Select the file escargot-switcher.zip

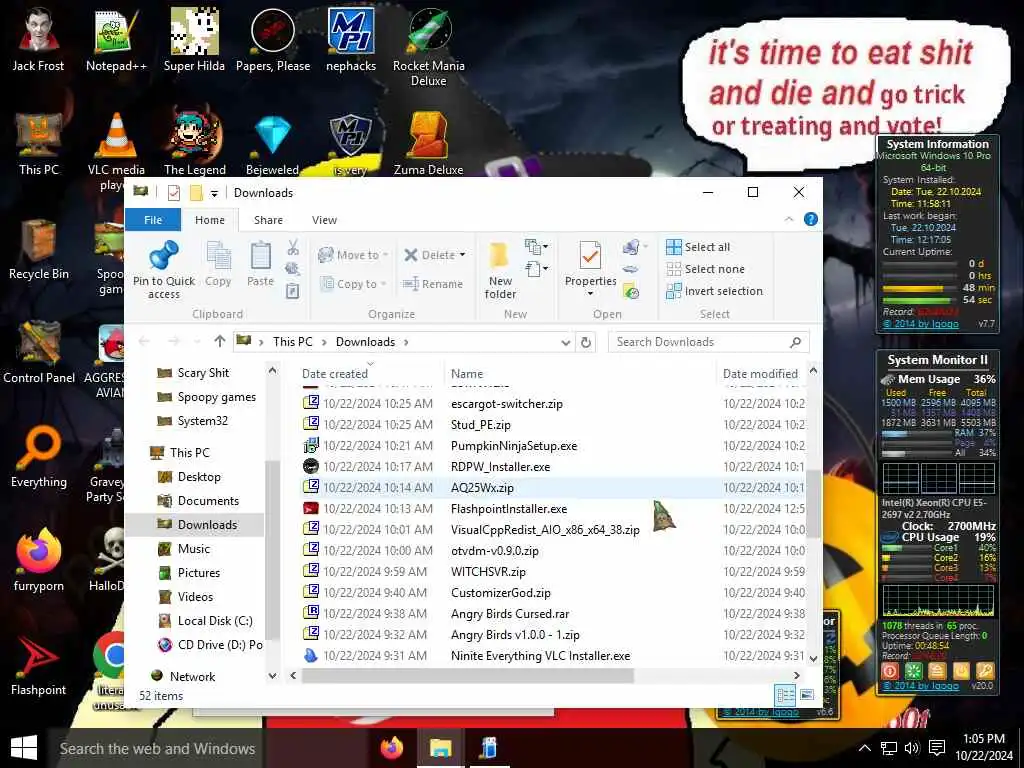coord(507,404)
